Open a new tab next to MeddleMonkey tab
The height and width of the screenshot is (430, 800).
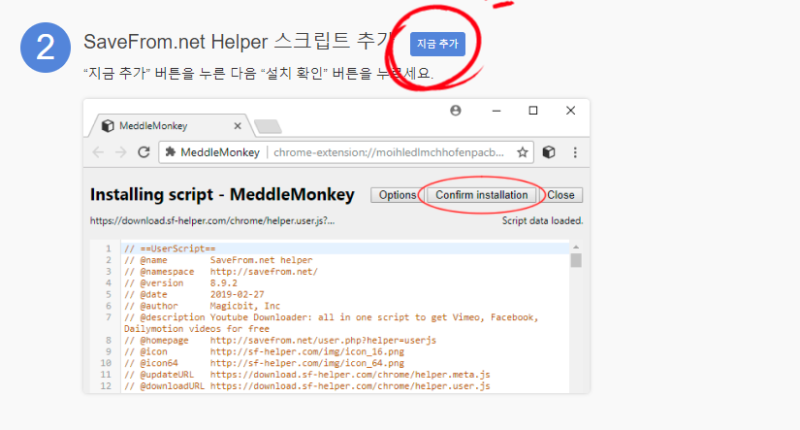pyautogui.click(x=268, y=126)
